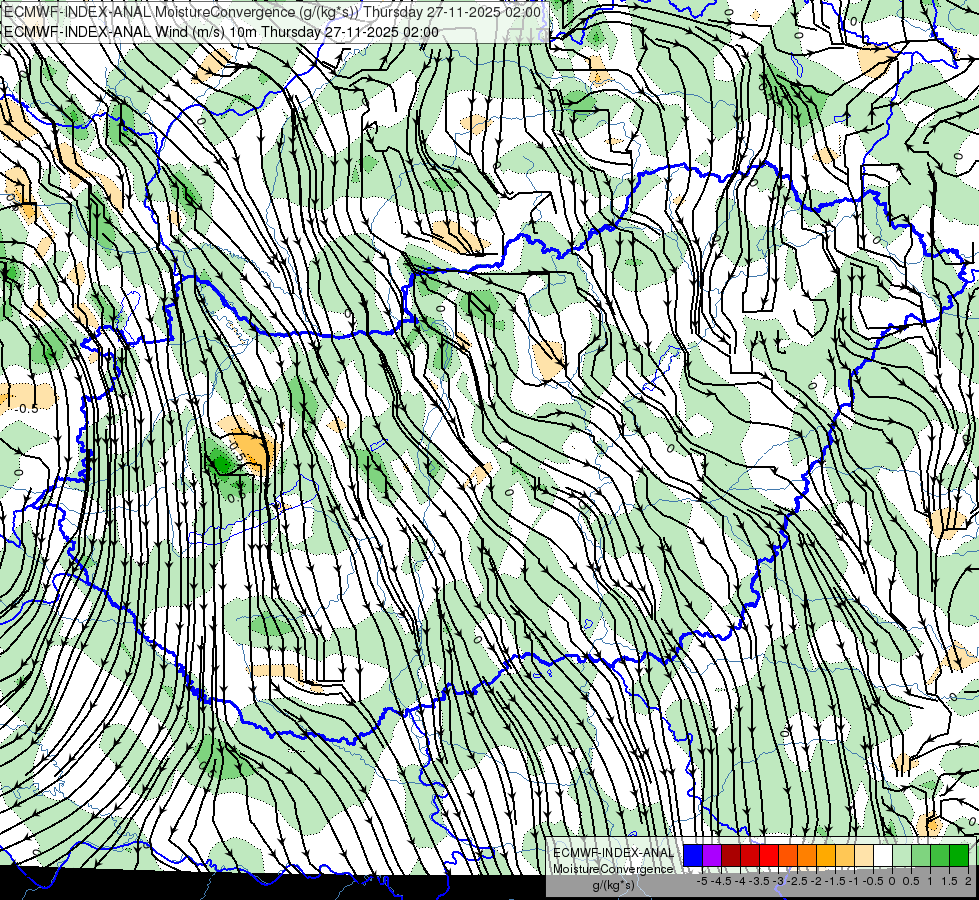Click the MoistureConvergence title line at top
The width and height of the screenshot is (979, 900).
coord(272,12)
